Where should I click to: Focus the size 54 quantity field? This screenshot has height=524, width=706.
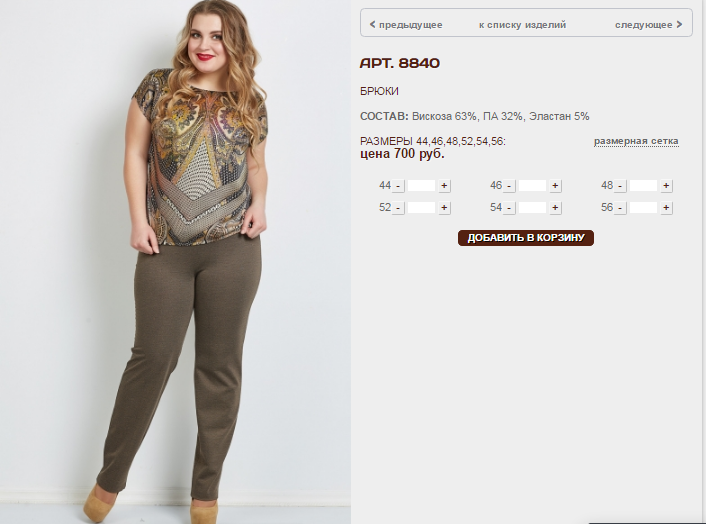532,208
